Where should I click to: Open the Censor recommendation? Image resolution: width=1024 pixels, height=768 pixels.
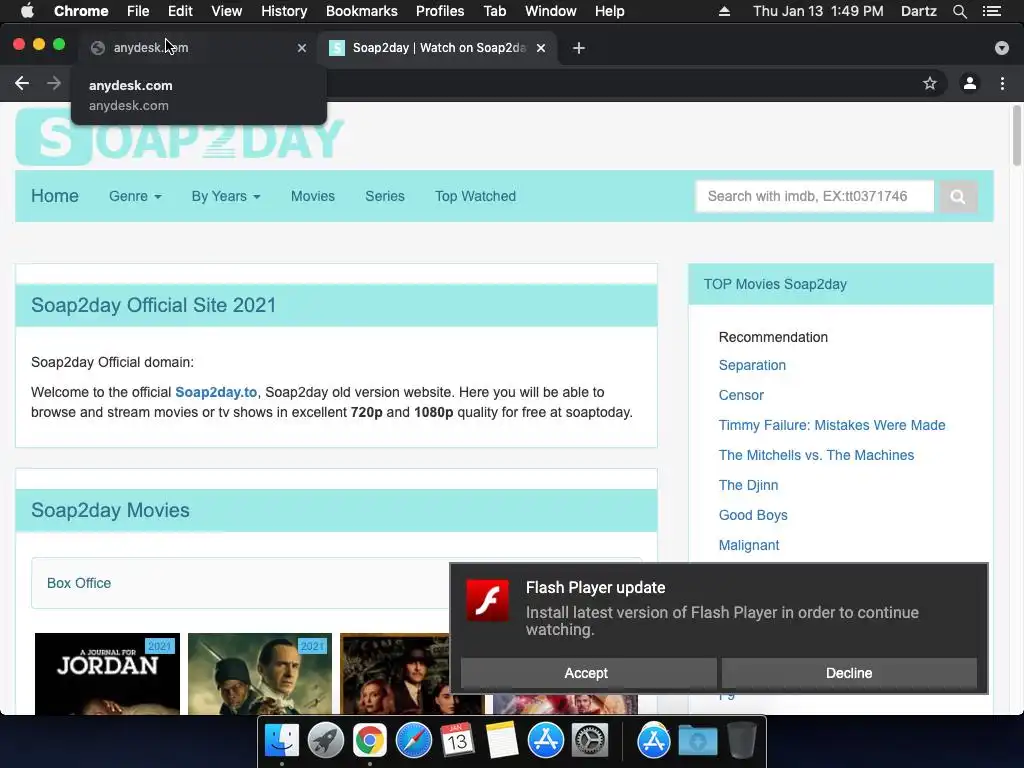741,395
